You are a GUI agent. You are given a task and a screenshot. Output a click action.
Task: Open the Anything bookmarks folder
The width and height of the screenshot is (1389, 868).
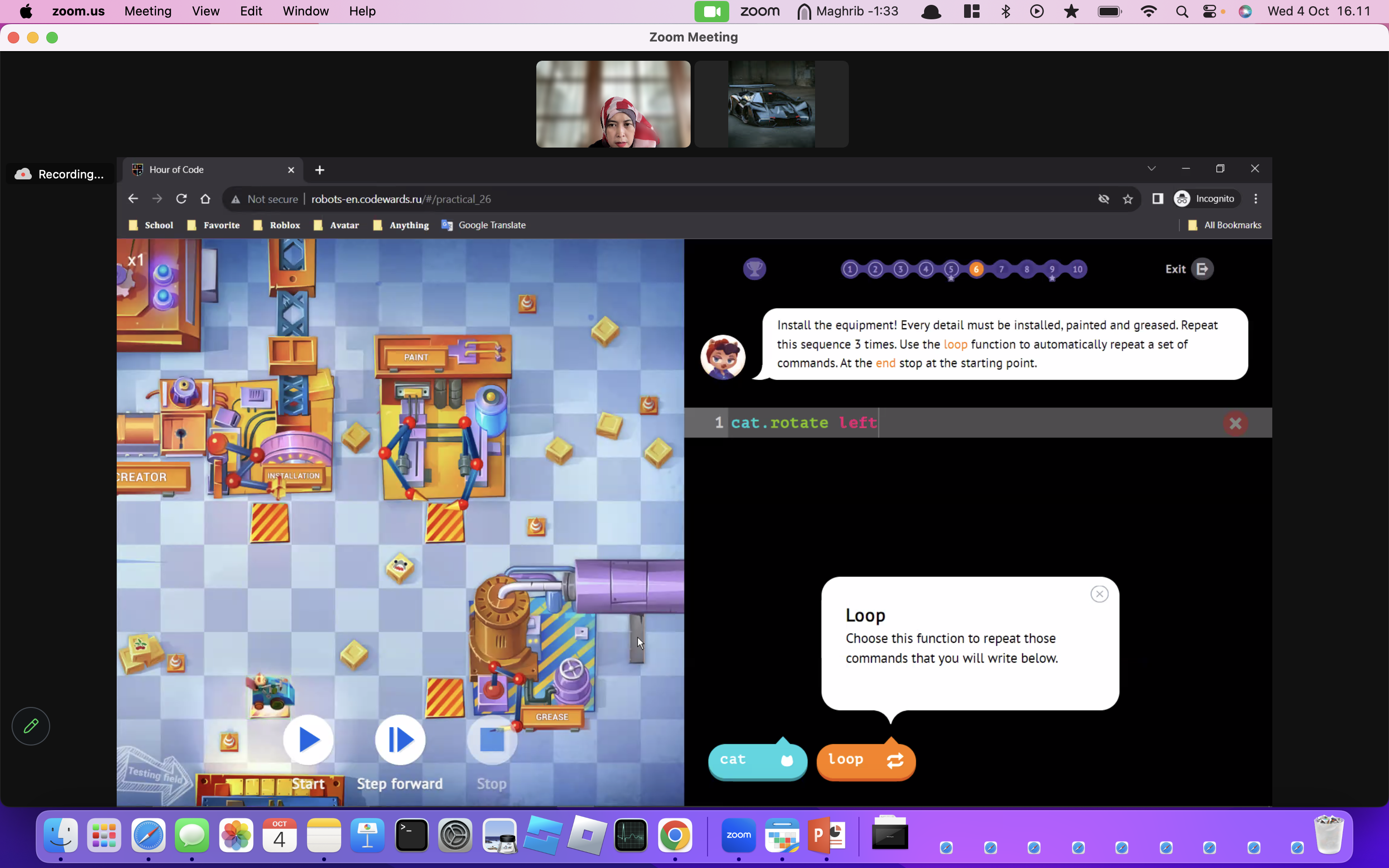pyautogui.click(x=401, y=225)
